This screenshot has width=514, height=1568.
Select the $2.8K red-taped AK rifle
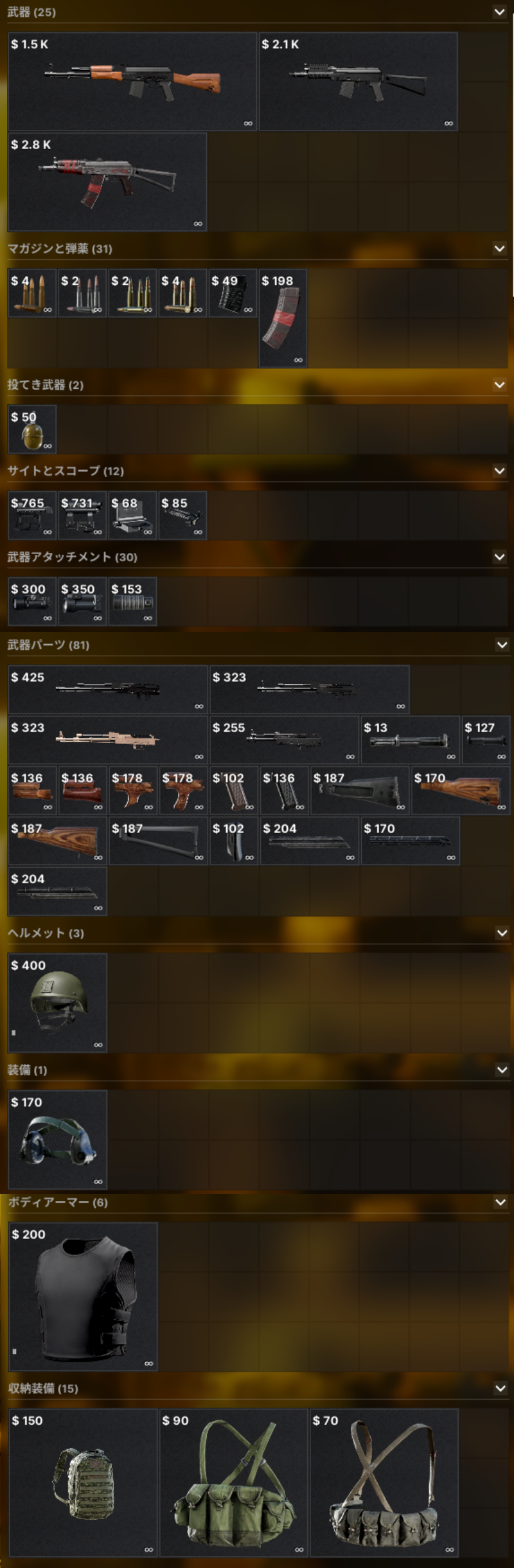(x=107, y=182)
